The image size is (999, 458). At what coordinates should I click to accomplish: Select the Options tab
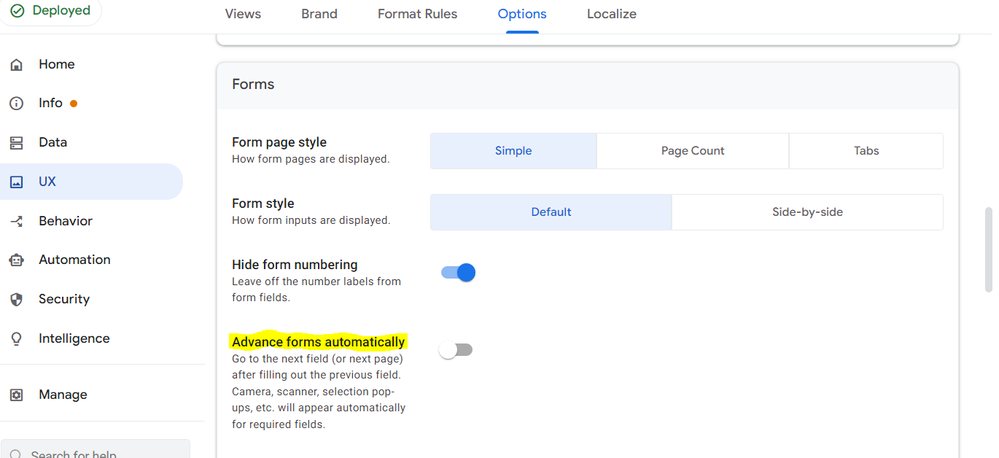(x=522, y=14)
